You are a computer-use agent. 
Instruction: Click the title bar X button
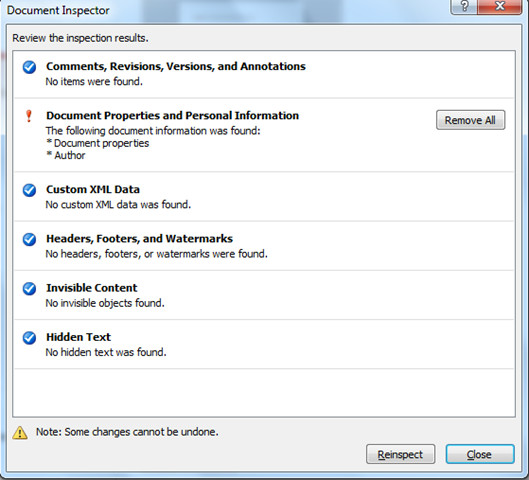pos(500,7)
